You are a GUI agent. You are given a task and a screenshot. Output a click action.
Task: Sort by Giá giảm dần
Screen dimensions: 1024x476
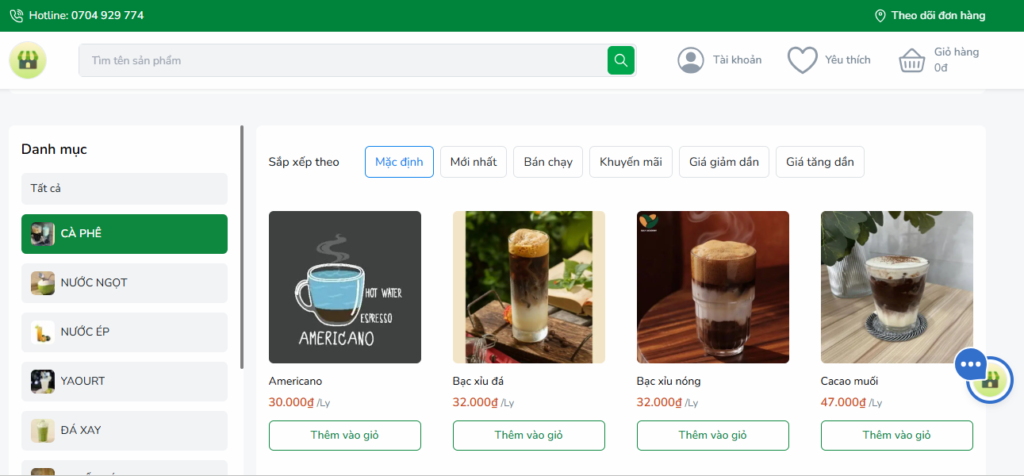723,162
